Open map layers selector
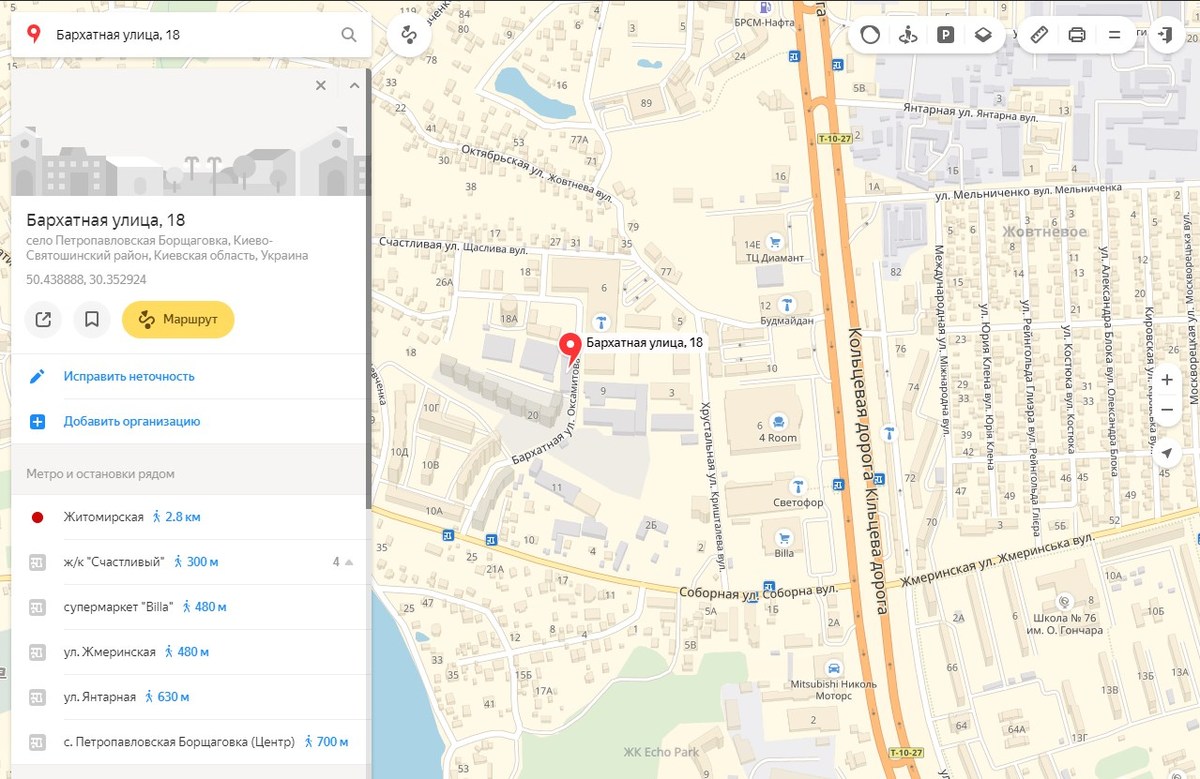This screenshot has width=1200, height=779. 983,35
